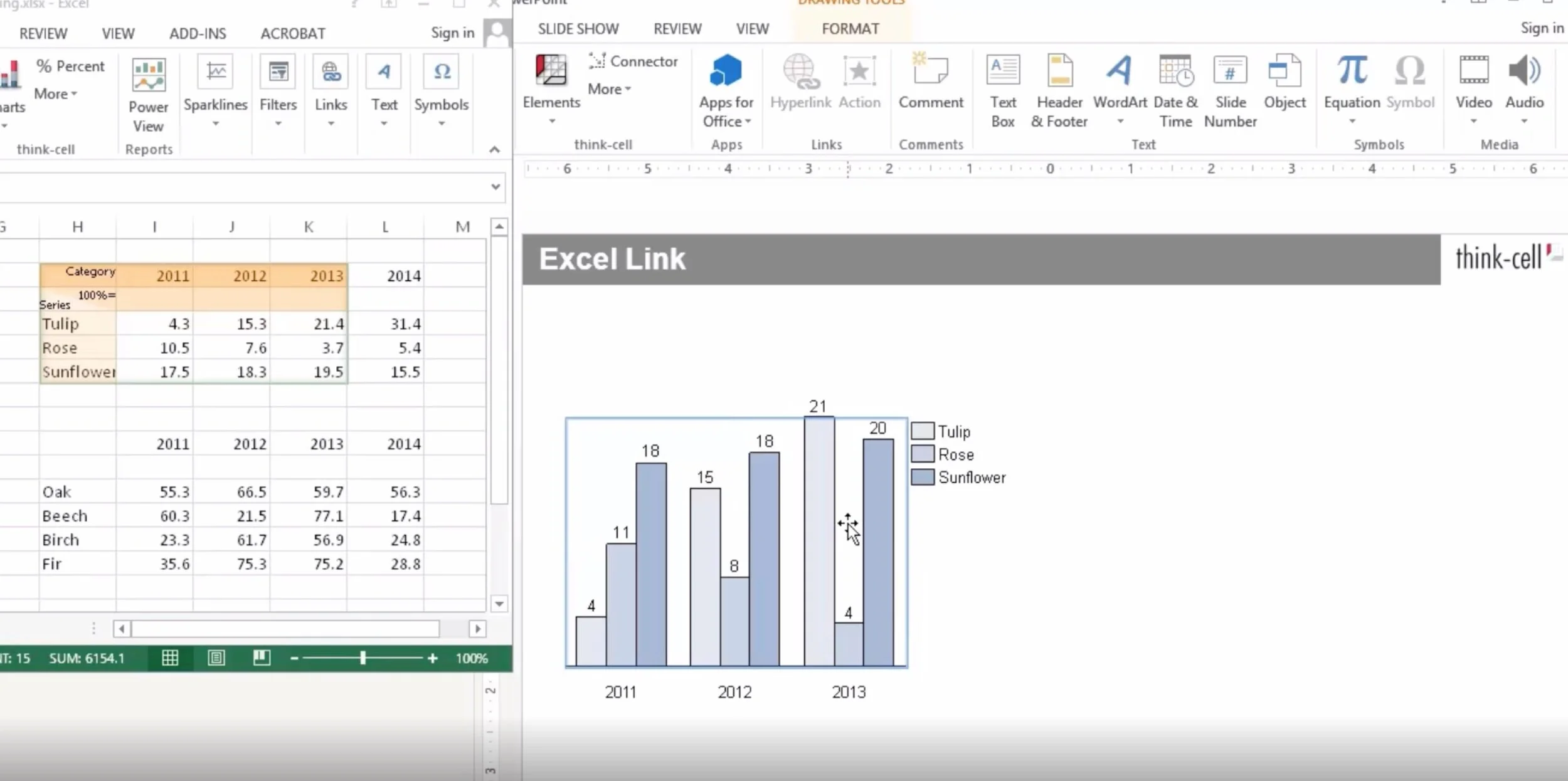Viewport: 1568px width, 781px height.
Task: Expand the Sparklines dropdown
Action: [215, 123]
